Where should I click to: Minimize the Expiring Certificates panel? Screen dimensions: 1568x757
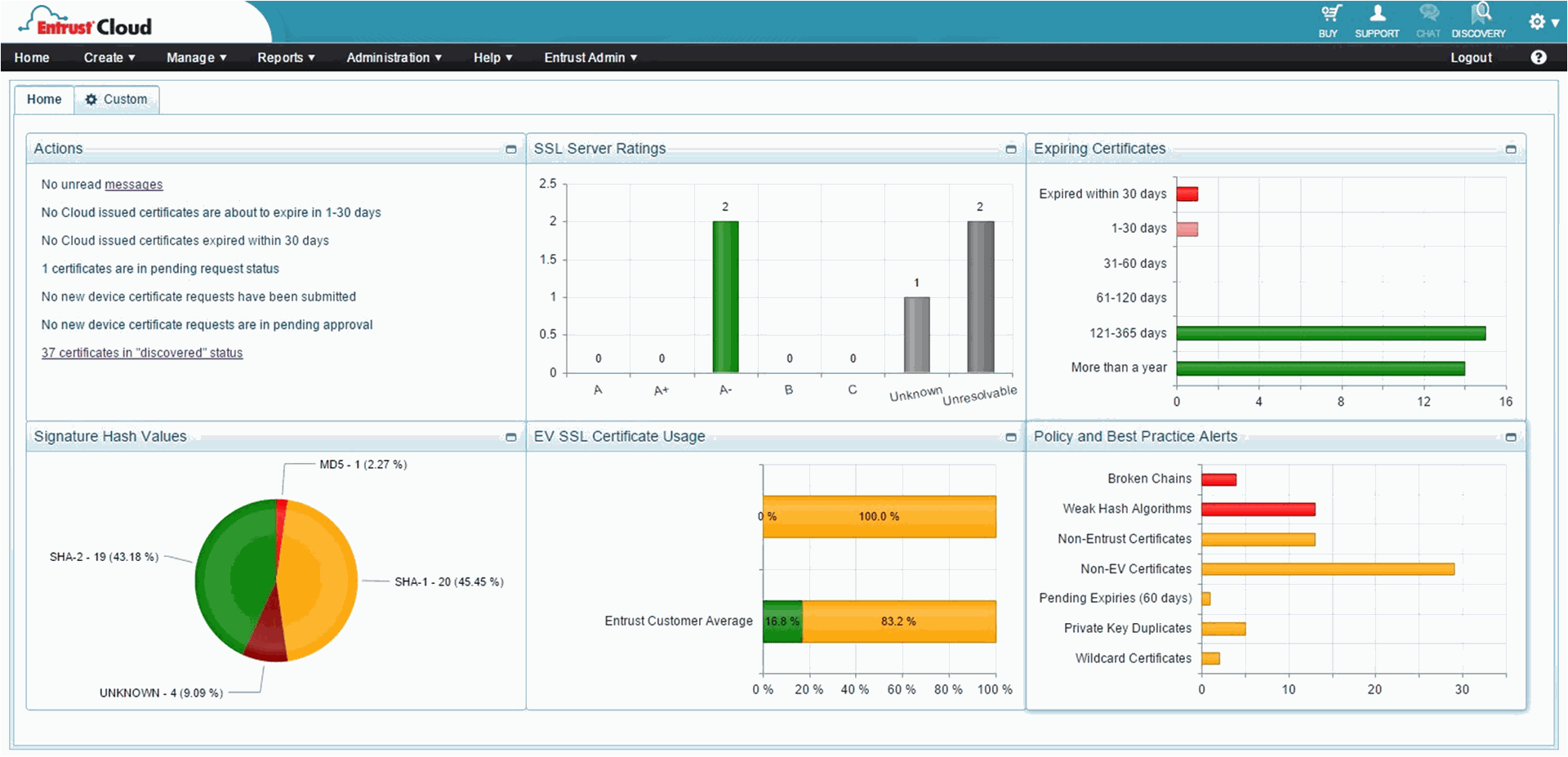click(1511, 149)
